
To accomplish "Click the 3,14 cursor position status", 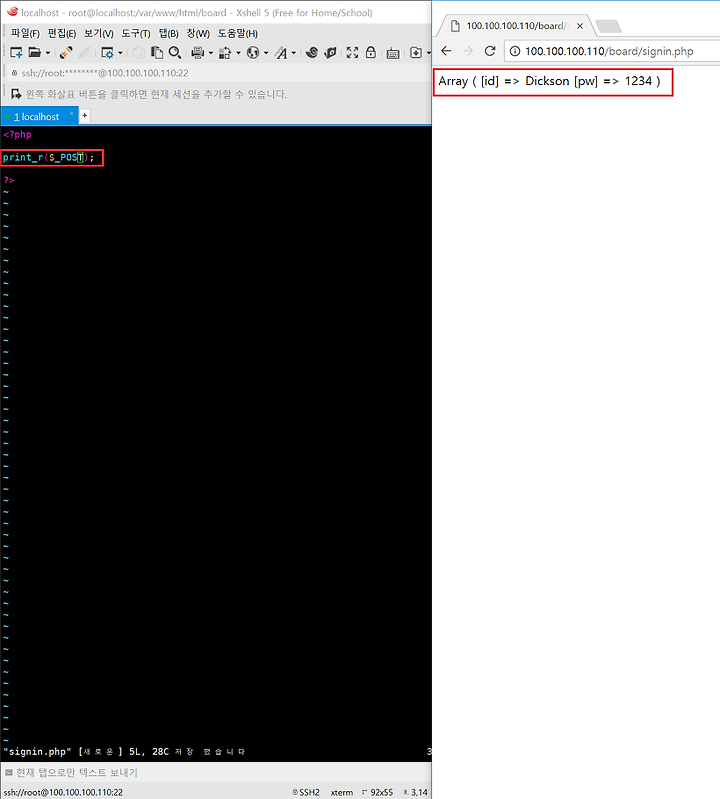I will tap(416, 792).
